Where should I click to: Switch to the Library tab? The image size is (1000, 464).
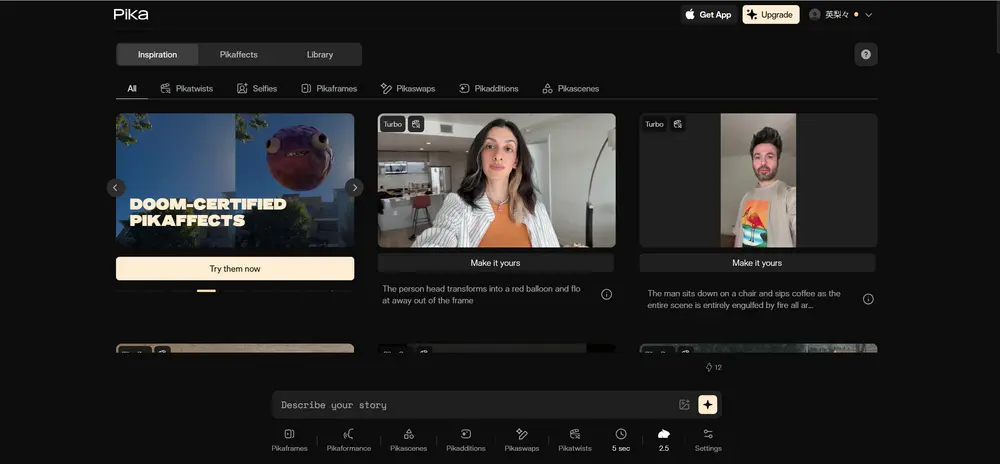click(x=320, y=54)
